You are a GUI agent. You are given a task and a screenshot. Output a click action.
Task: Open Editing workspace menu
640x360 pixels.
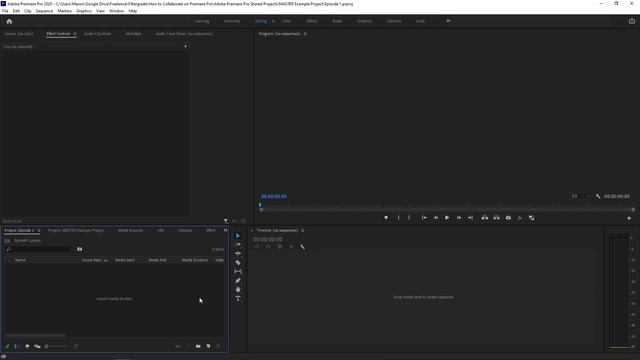pos(273,21)
